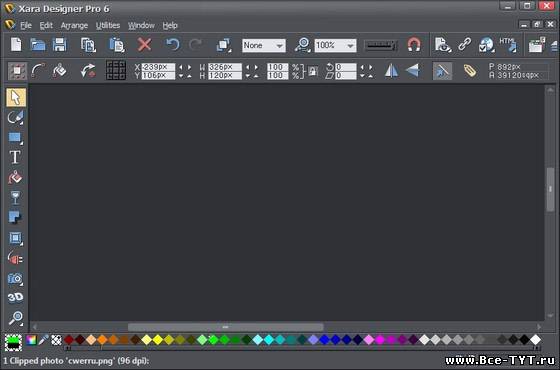
Task: Save the document with the floppy disk icon
Action: click(x=60, y=45)
